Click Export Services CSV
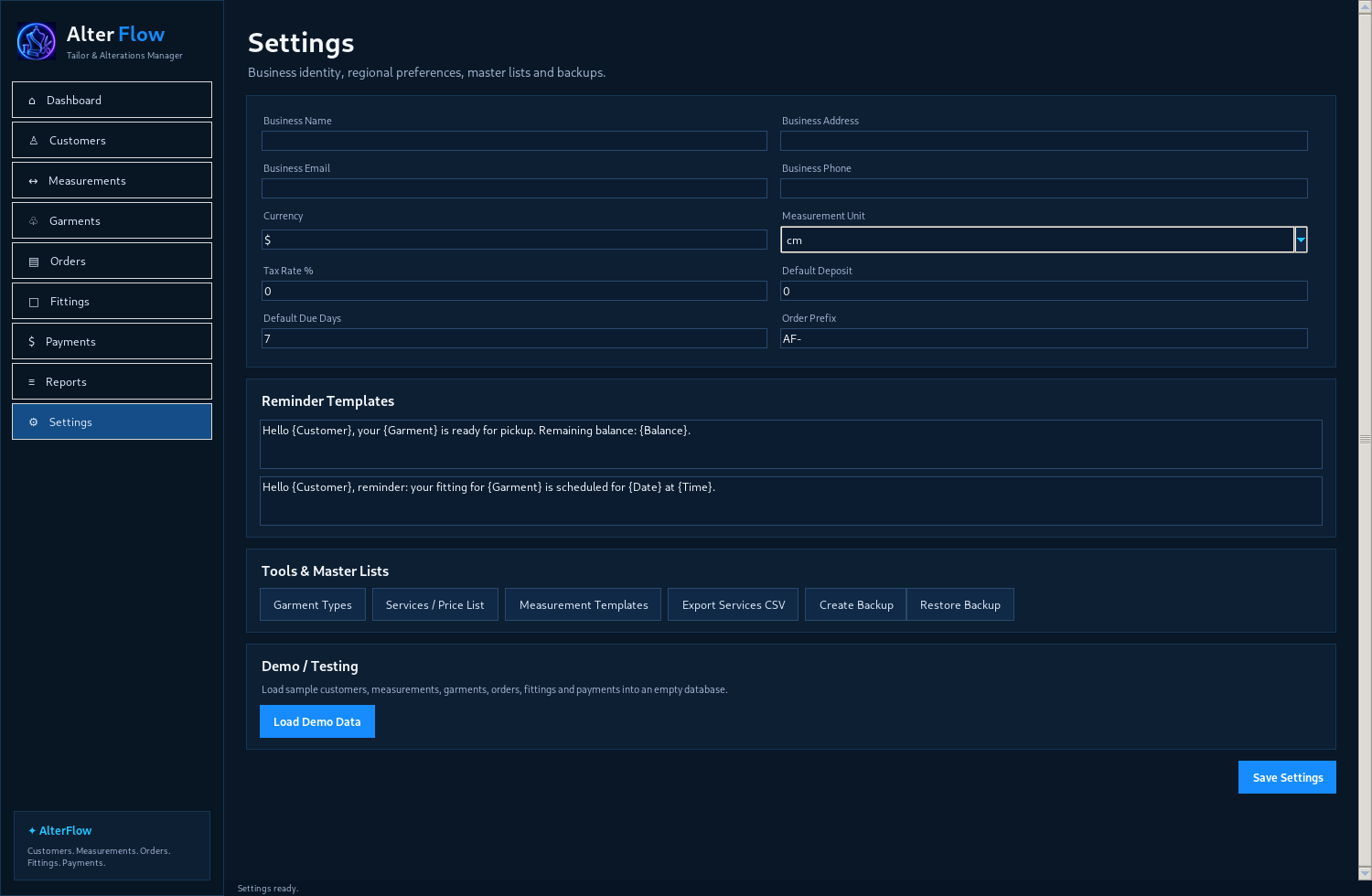This screenshot has width=1372, height=896. point(734,604)
